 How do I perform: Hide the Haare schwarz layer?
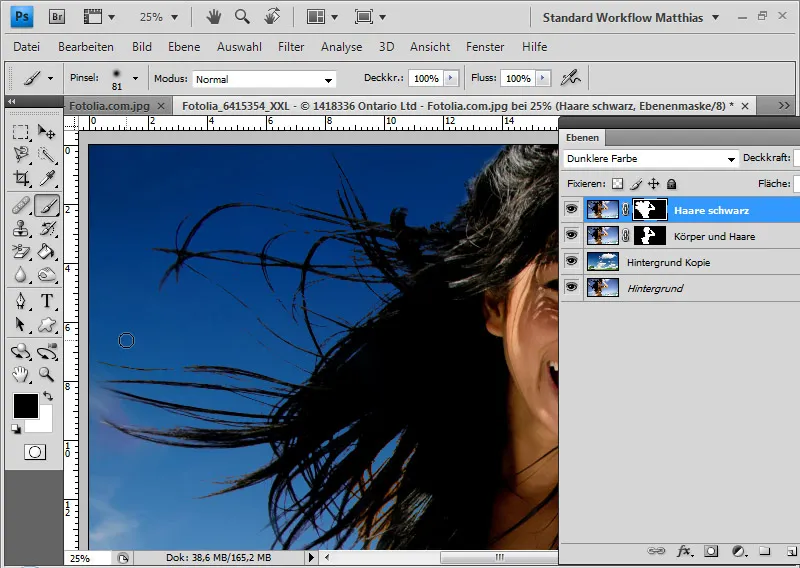[571, 209]
